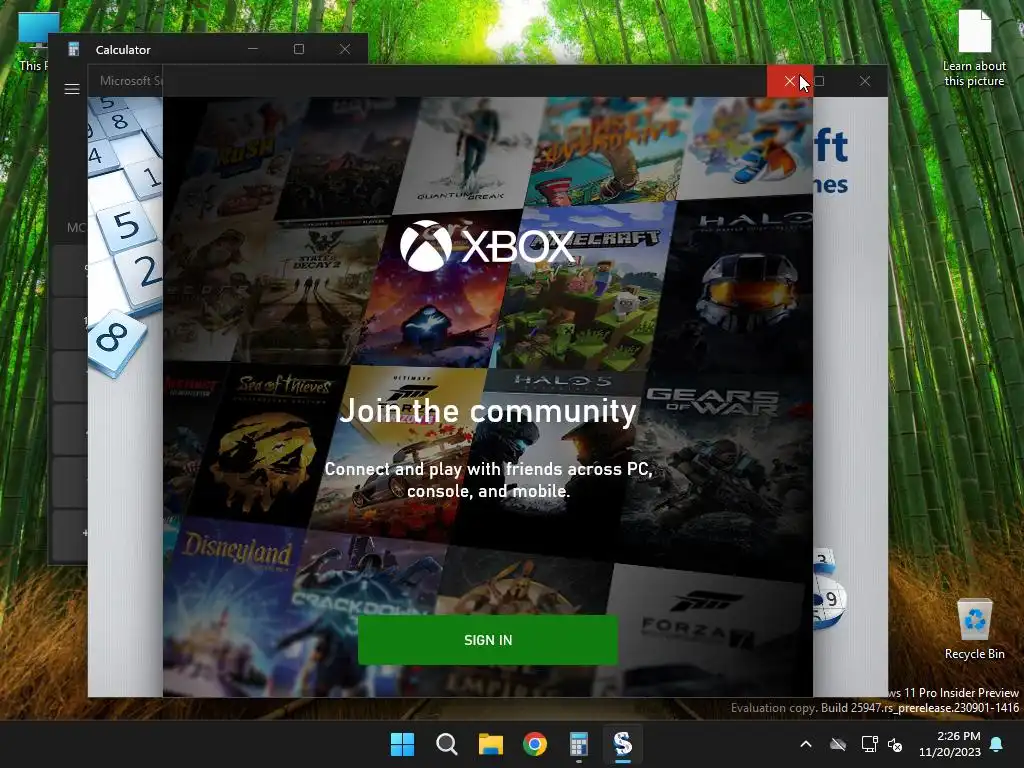Image resolution: width=1024 pixels, height=768 pixels.
Task: Maximize the Microsoft Sudoku window
Action: point(820,81)
